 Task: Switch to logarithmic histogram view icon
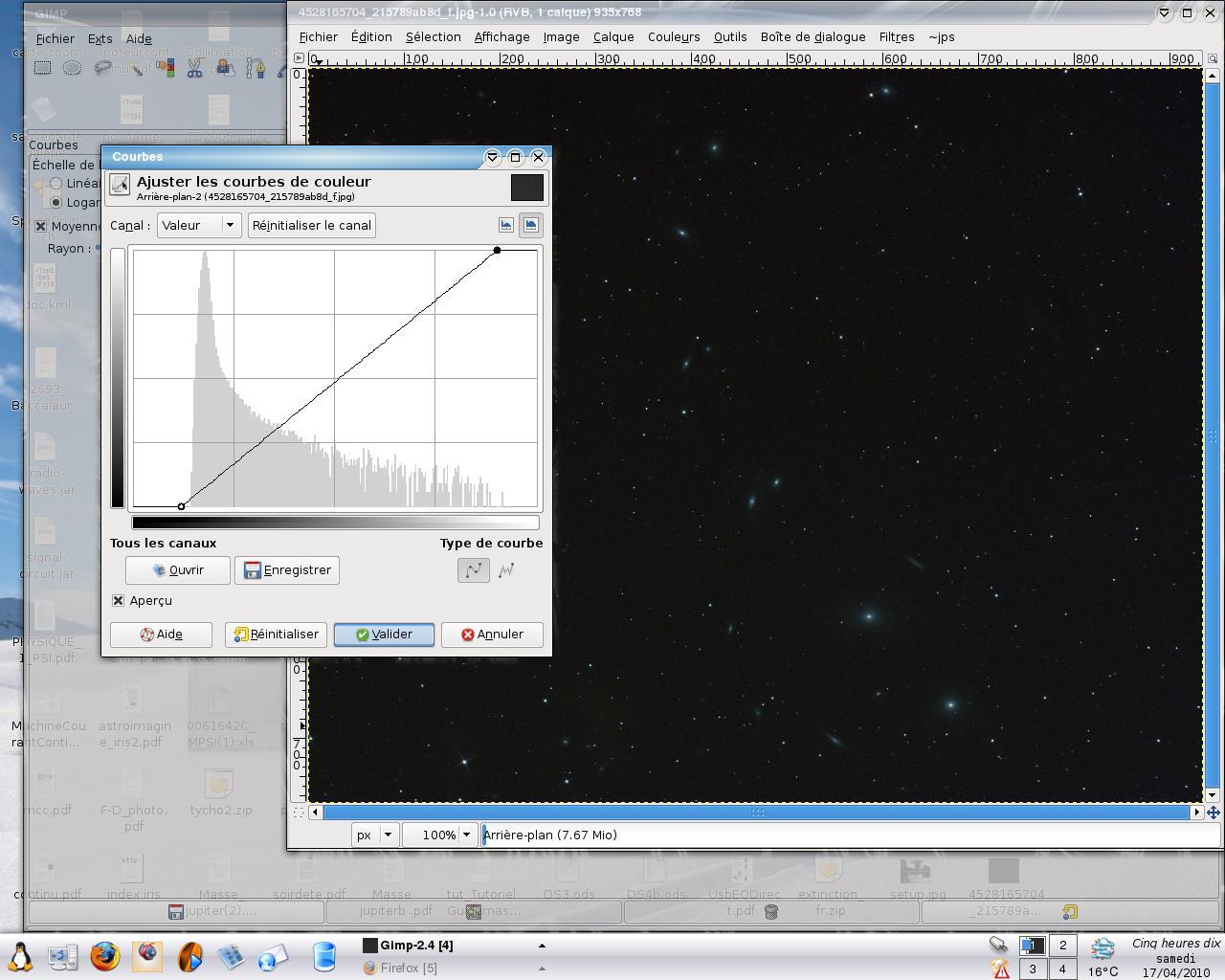(530, 225)
